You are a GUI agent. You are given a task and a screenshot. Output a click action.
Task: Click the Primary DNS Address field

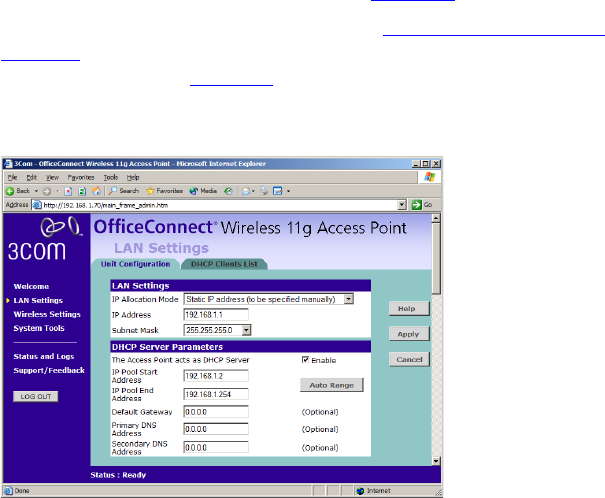(216, 429)
